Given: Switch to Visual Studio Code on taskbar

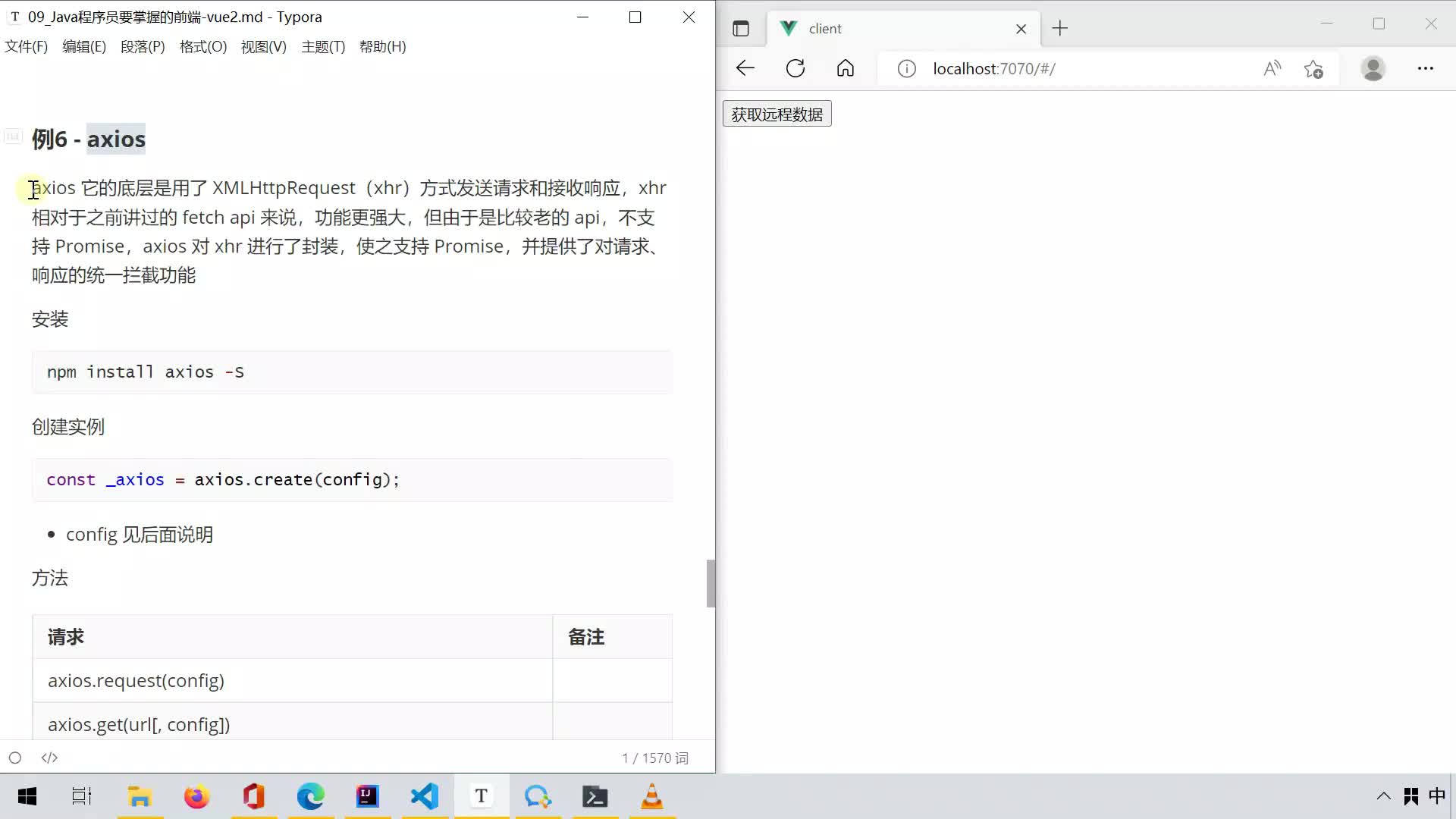Looking at the screenshot, I should [424, 797].
